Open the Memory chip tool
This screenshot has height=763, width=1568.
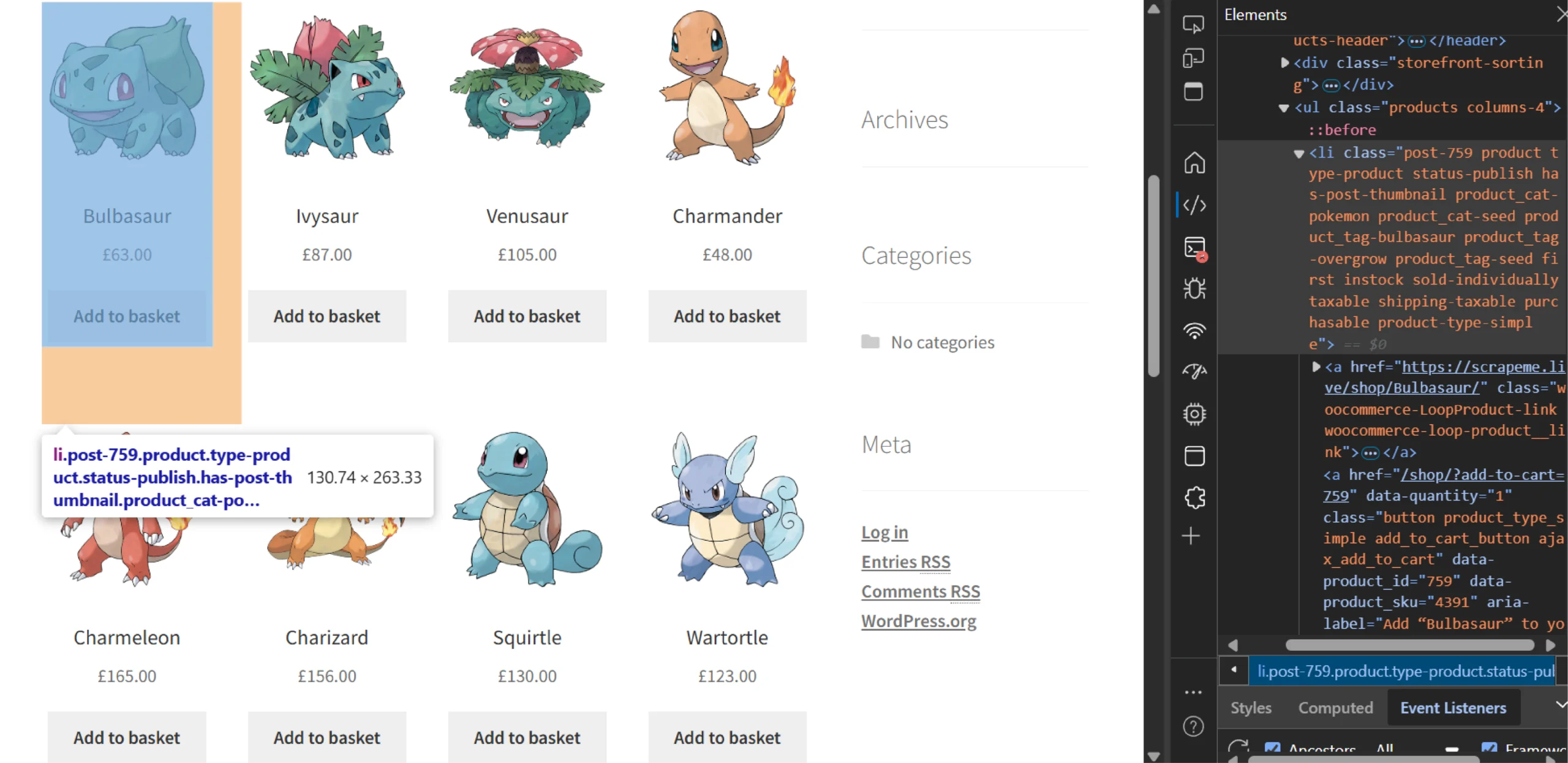[1194, 414]
